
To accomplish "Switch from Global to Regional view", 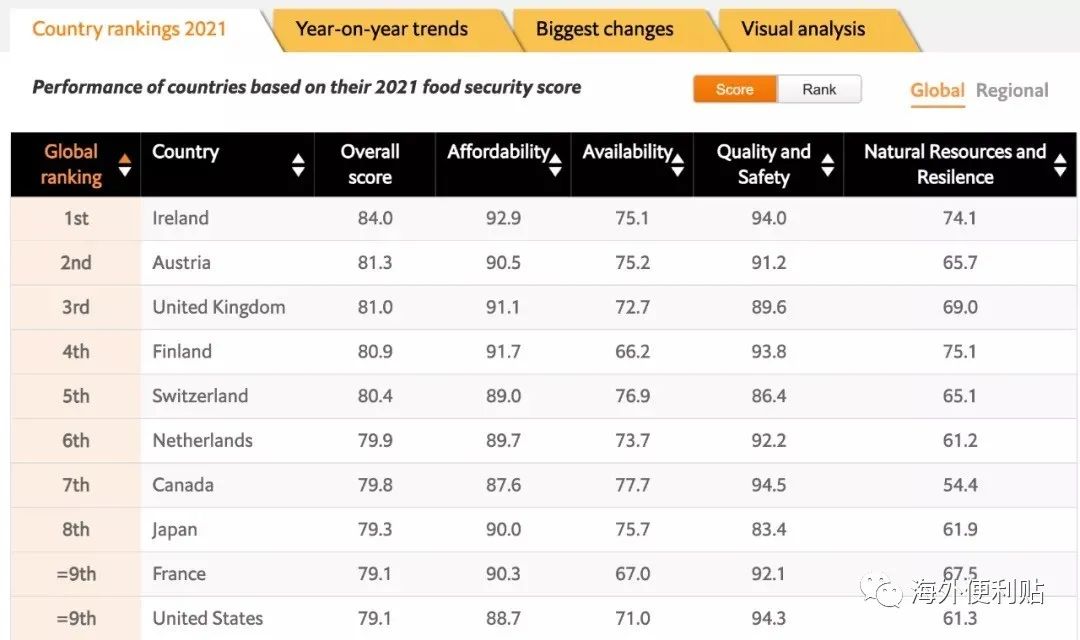I will 1011,90.
